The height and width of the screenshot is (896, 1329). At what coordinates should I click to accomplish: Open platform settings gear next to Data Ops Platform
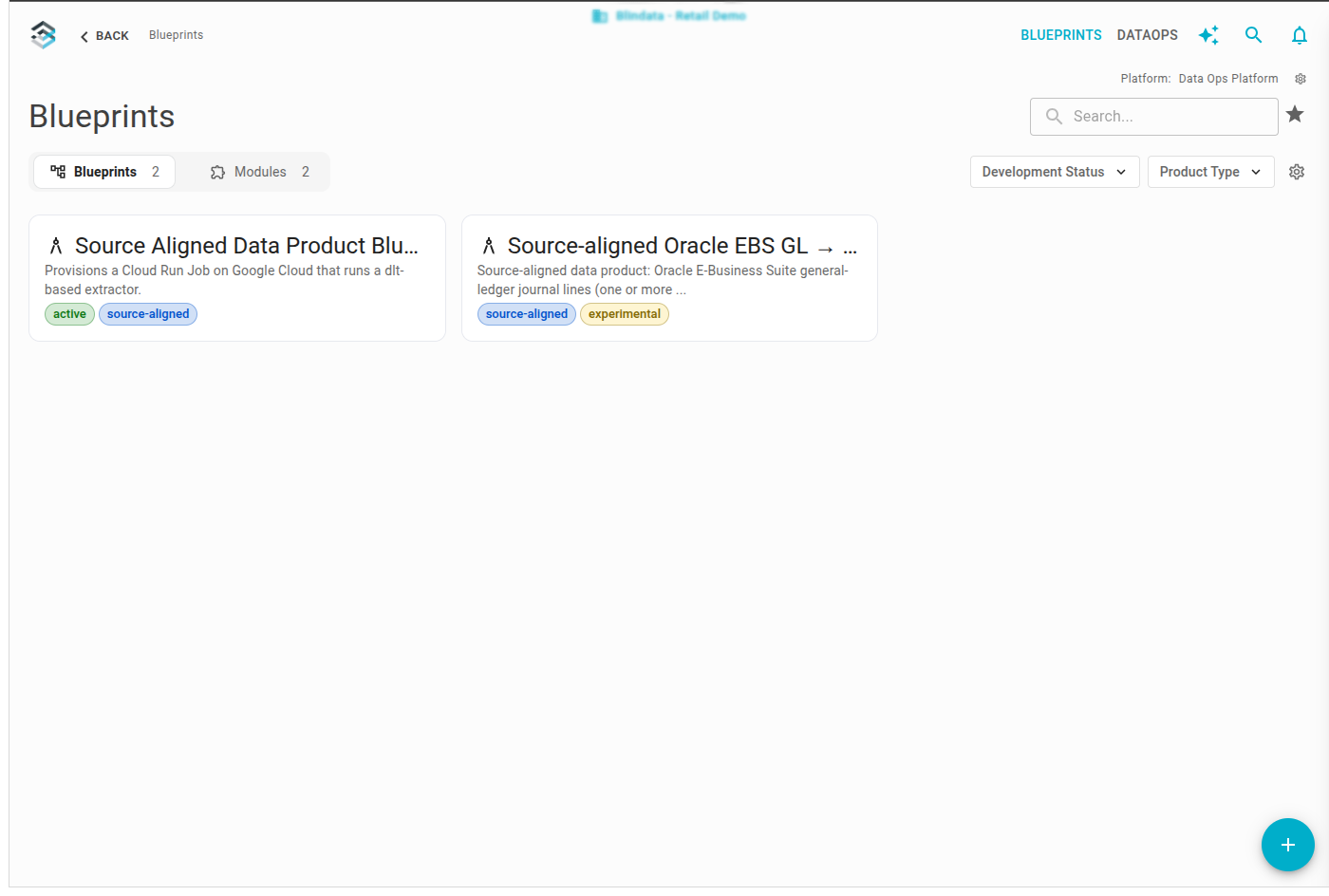[x=1301, y=79]
